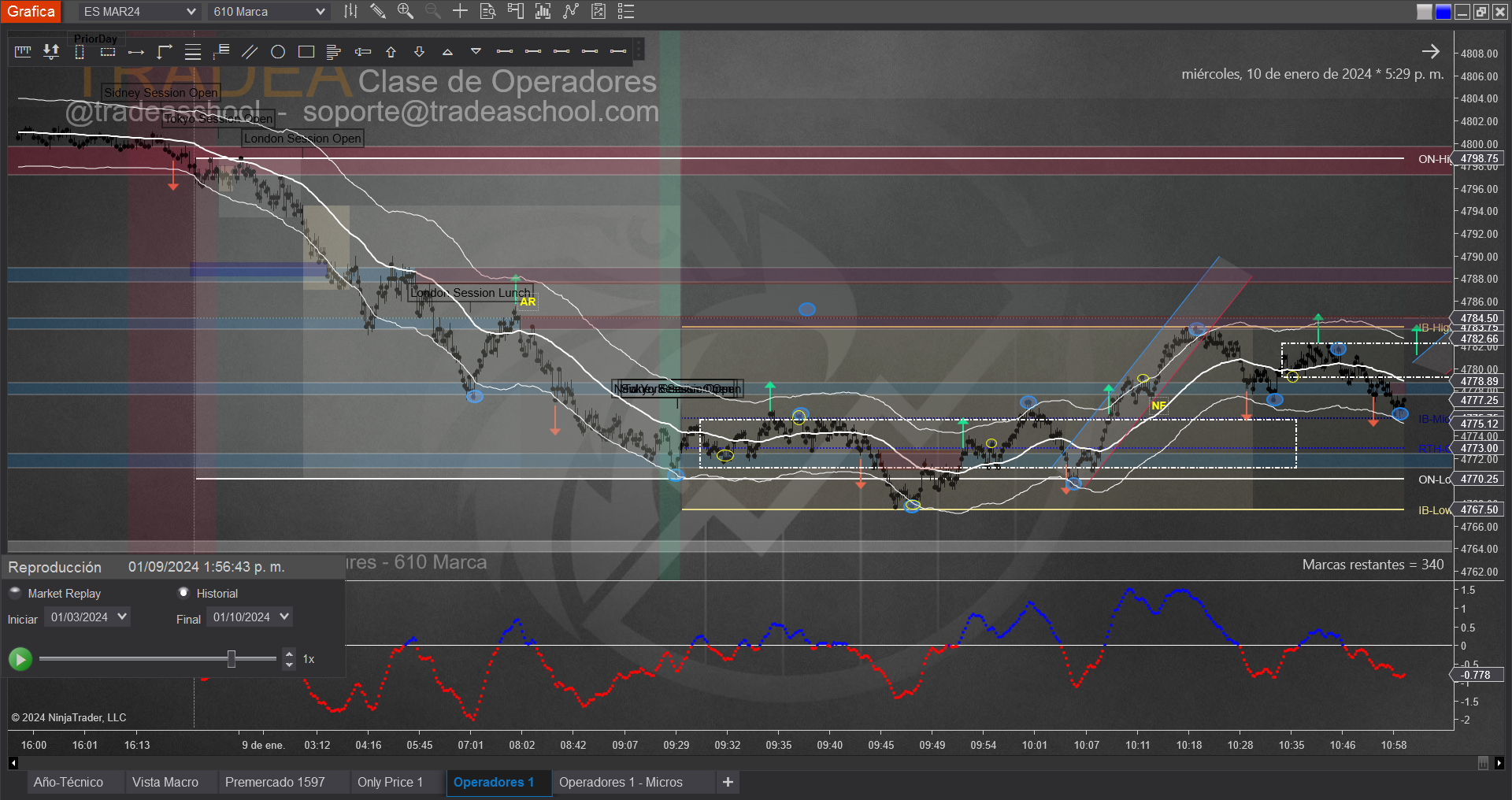Open the data box icon

488,11
